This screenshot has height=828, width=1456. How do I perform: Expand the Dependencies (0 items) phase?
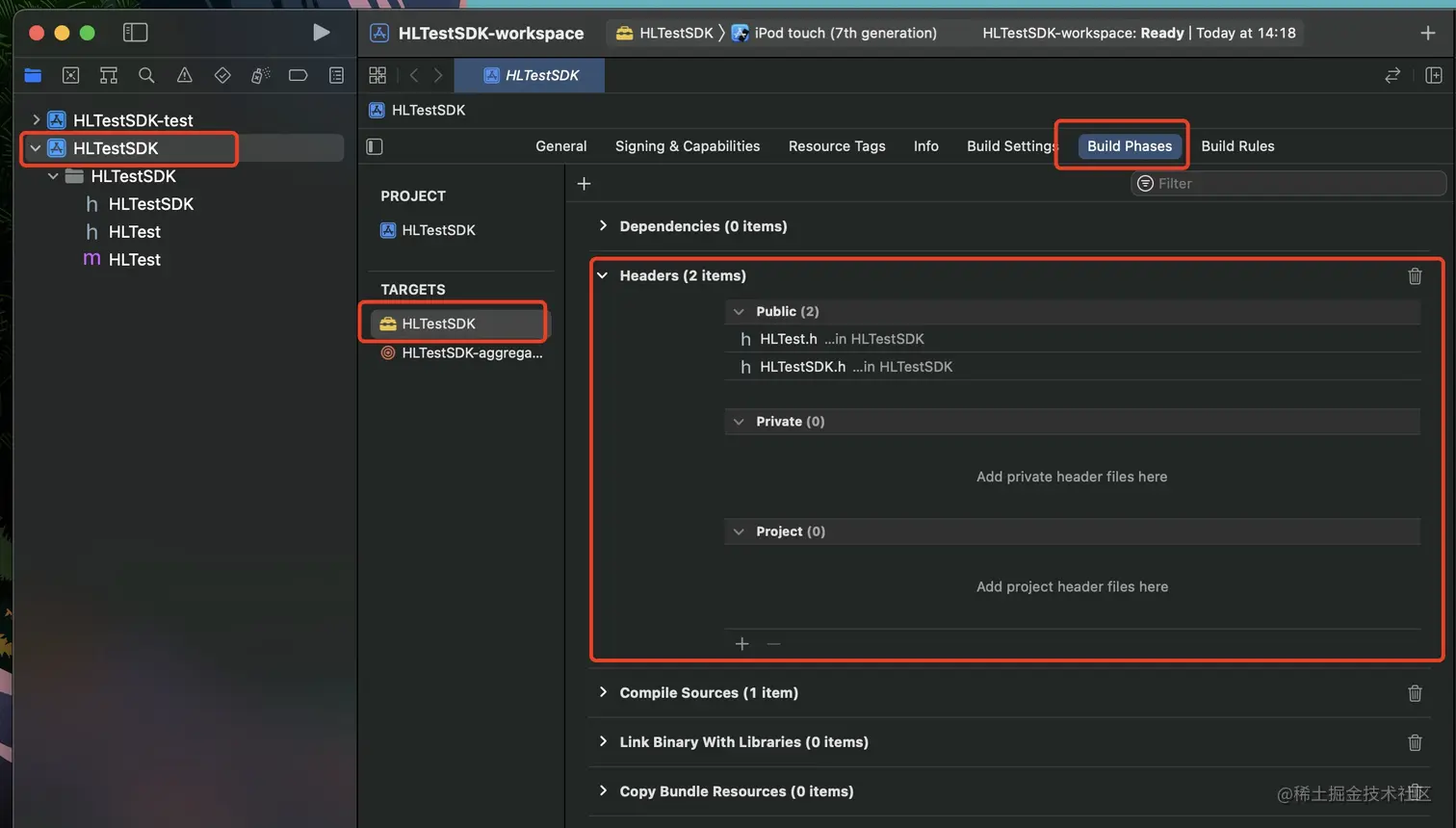tap(603, 225)
